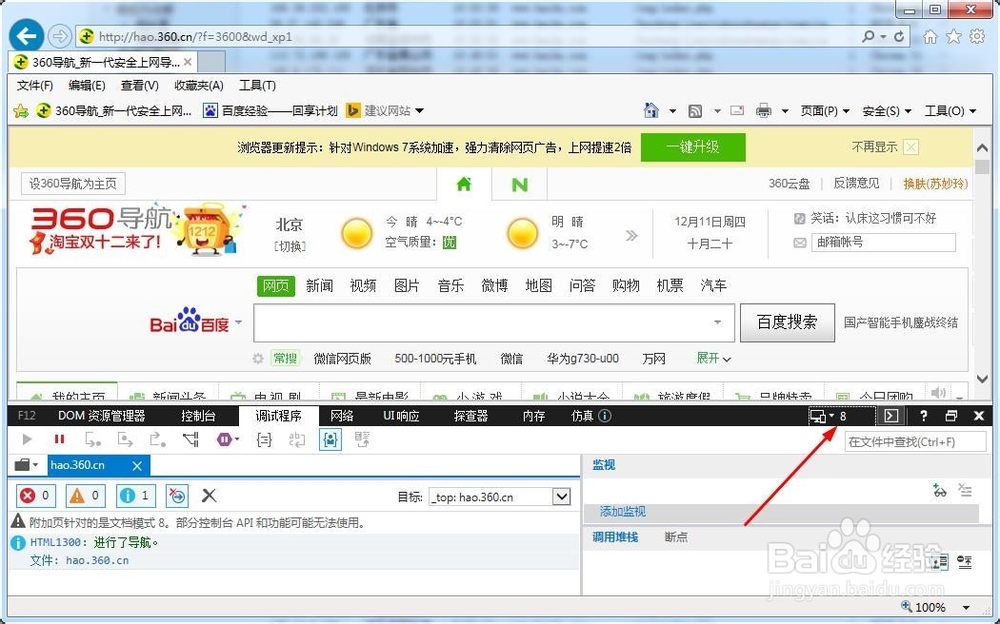
Task: Toggle the warnings filter showing 0
Action: (x=85, y=495)
